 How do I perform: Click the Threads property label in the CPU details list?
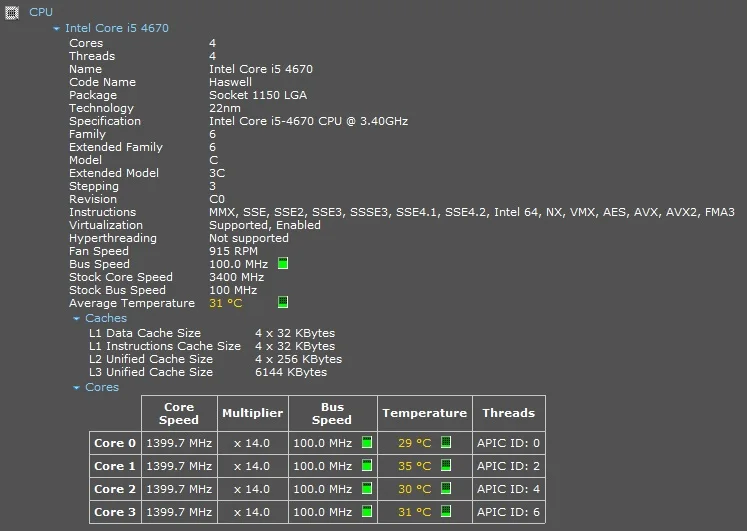click(x=92, y=56)
